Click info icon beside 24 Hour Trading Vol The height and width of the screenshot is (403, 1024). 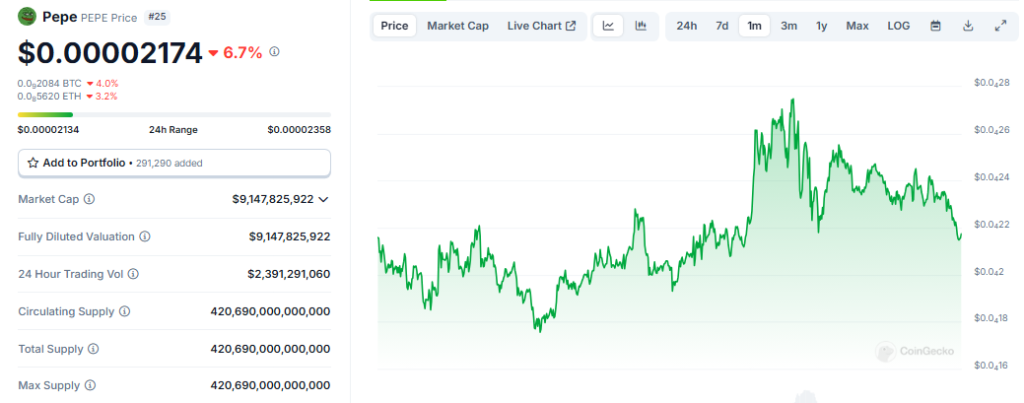(x=133, y=274)
